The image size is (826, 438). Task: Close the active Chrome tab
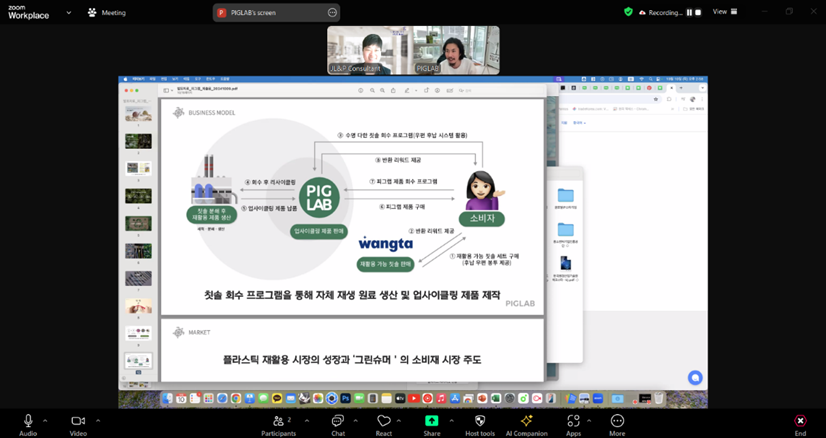point(672,87)
